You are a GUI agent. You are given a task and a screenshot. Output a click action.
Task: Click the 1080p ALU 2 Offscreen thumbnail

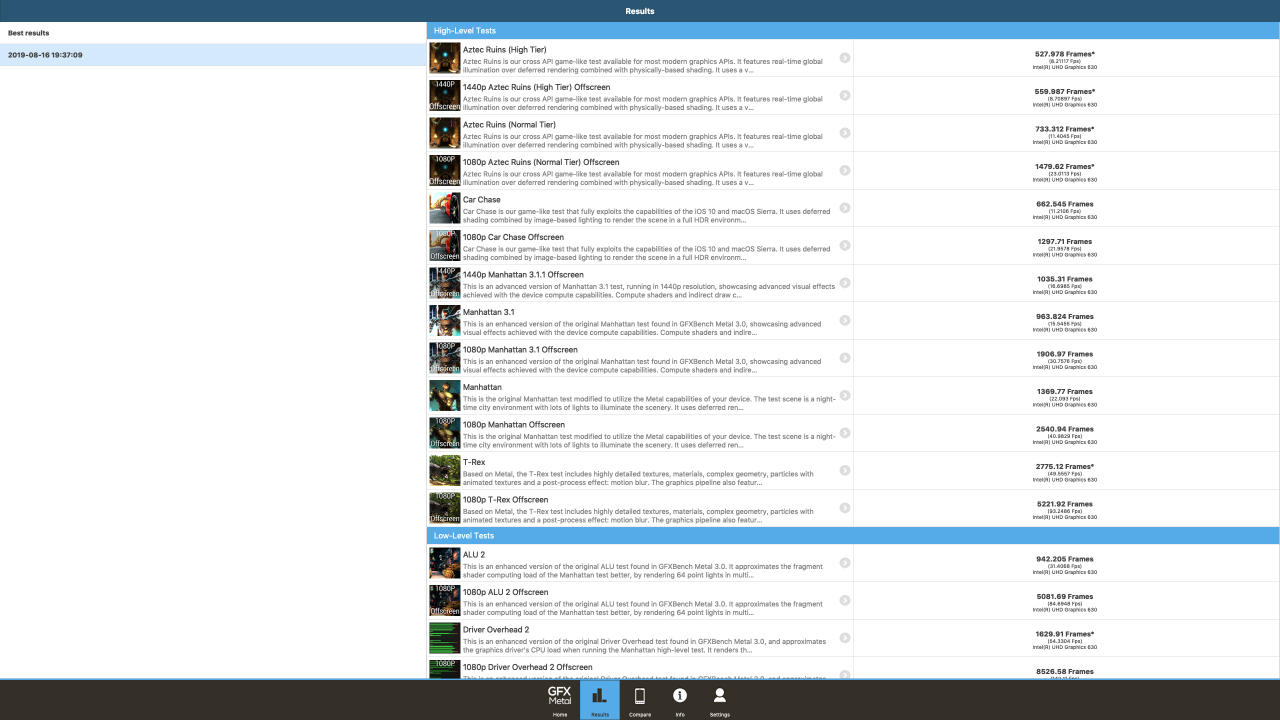445,601
